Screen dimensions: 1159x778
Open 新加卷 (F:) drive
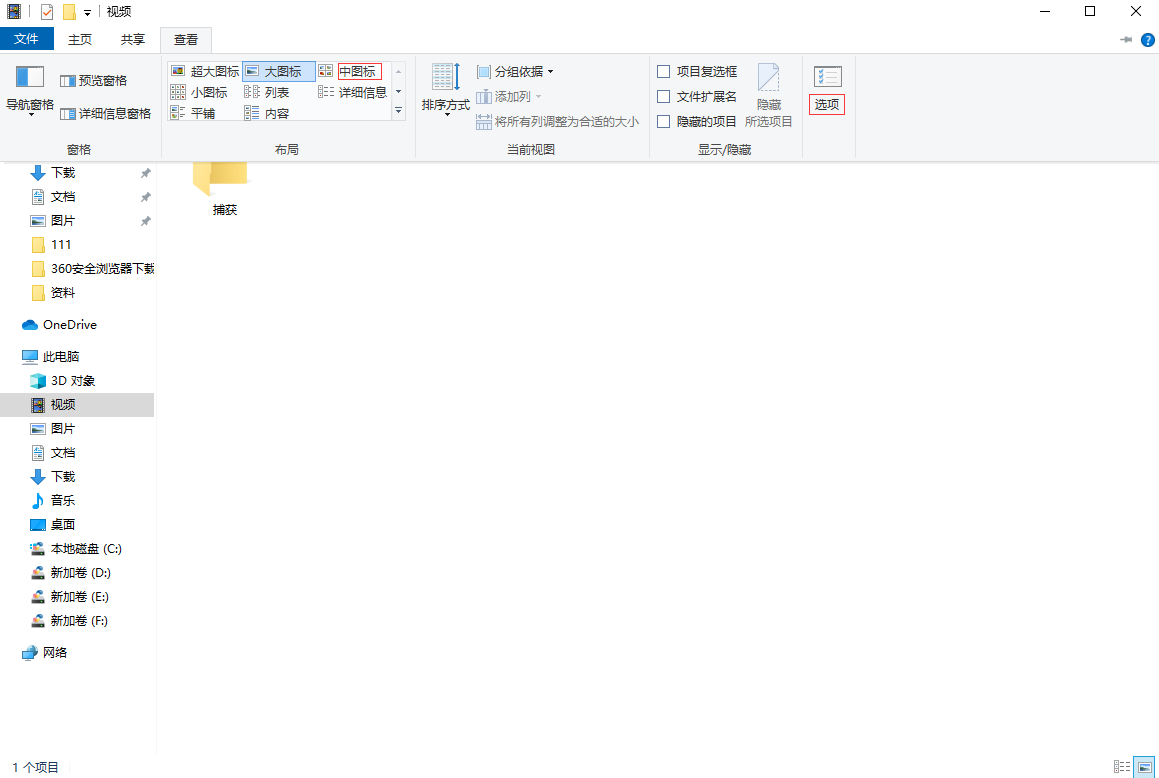coord(78,621)
